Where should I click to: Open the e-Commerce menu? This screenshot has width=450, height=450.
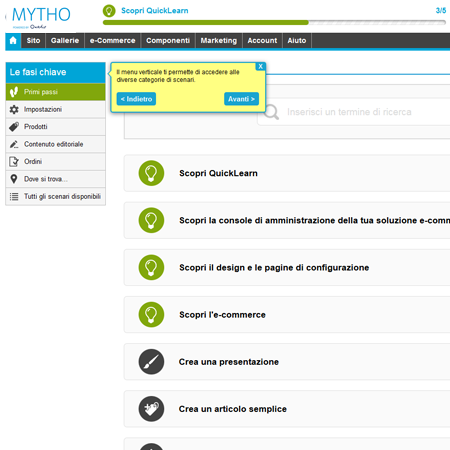[x=113, y=41]
